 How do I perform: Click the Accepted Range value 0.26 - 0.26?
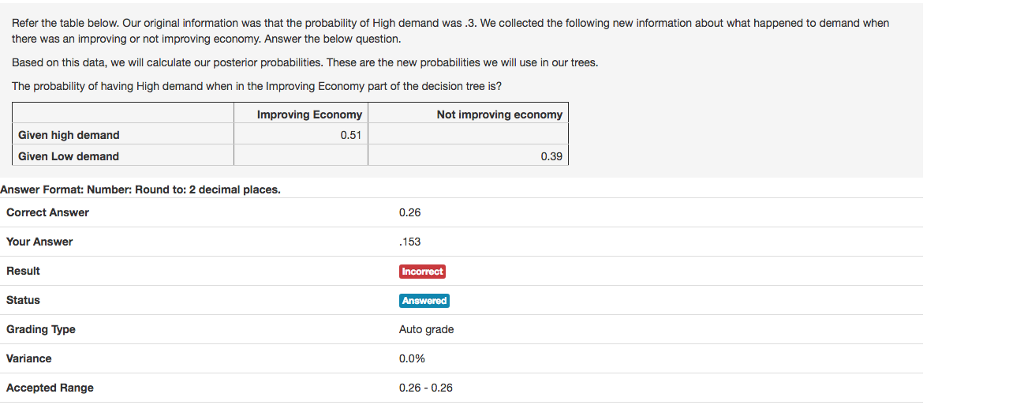(425, 388)
